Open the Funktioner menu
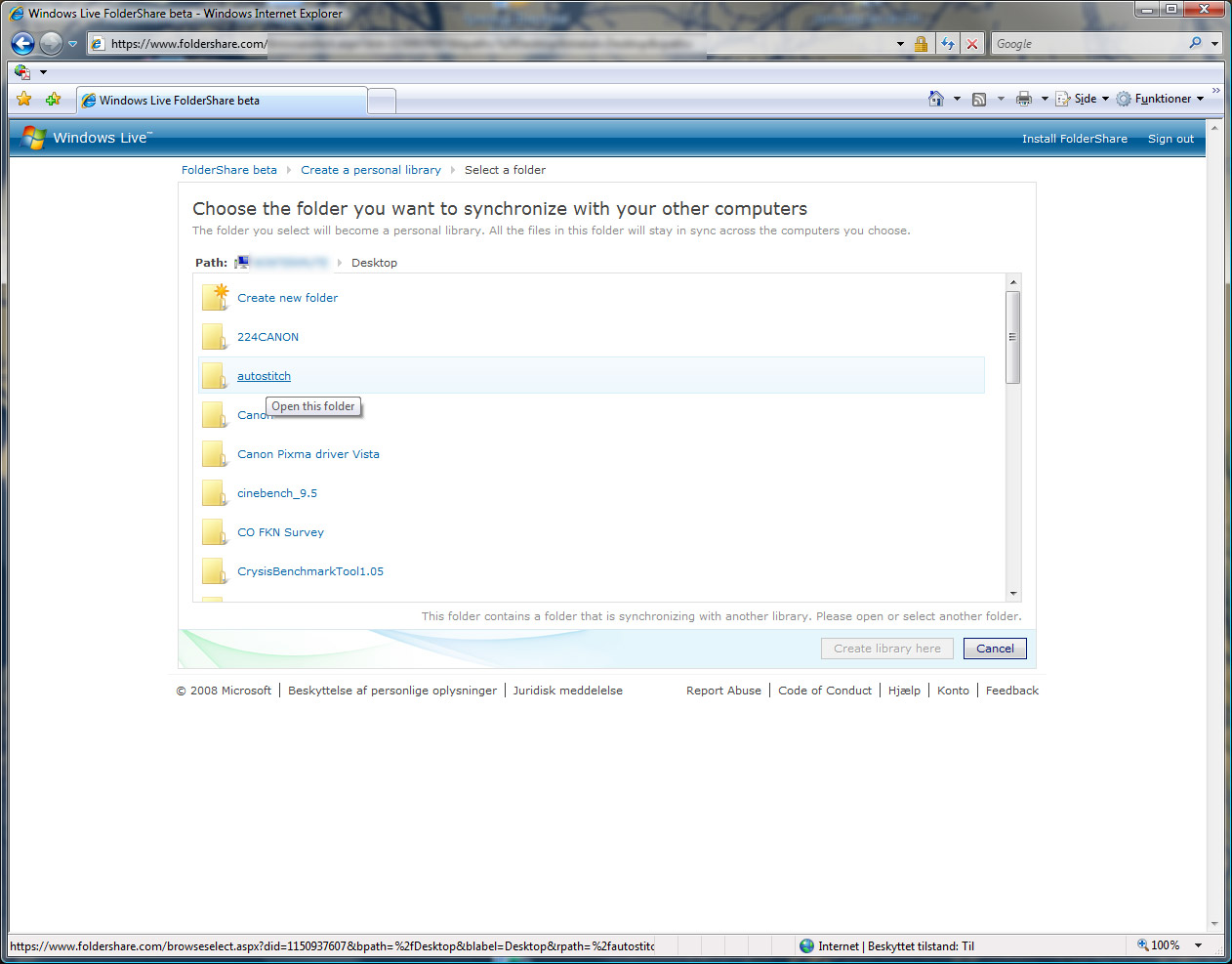 1160,99
